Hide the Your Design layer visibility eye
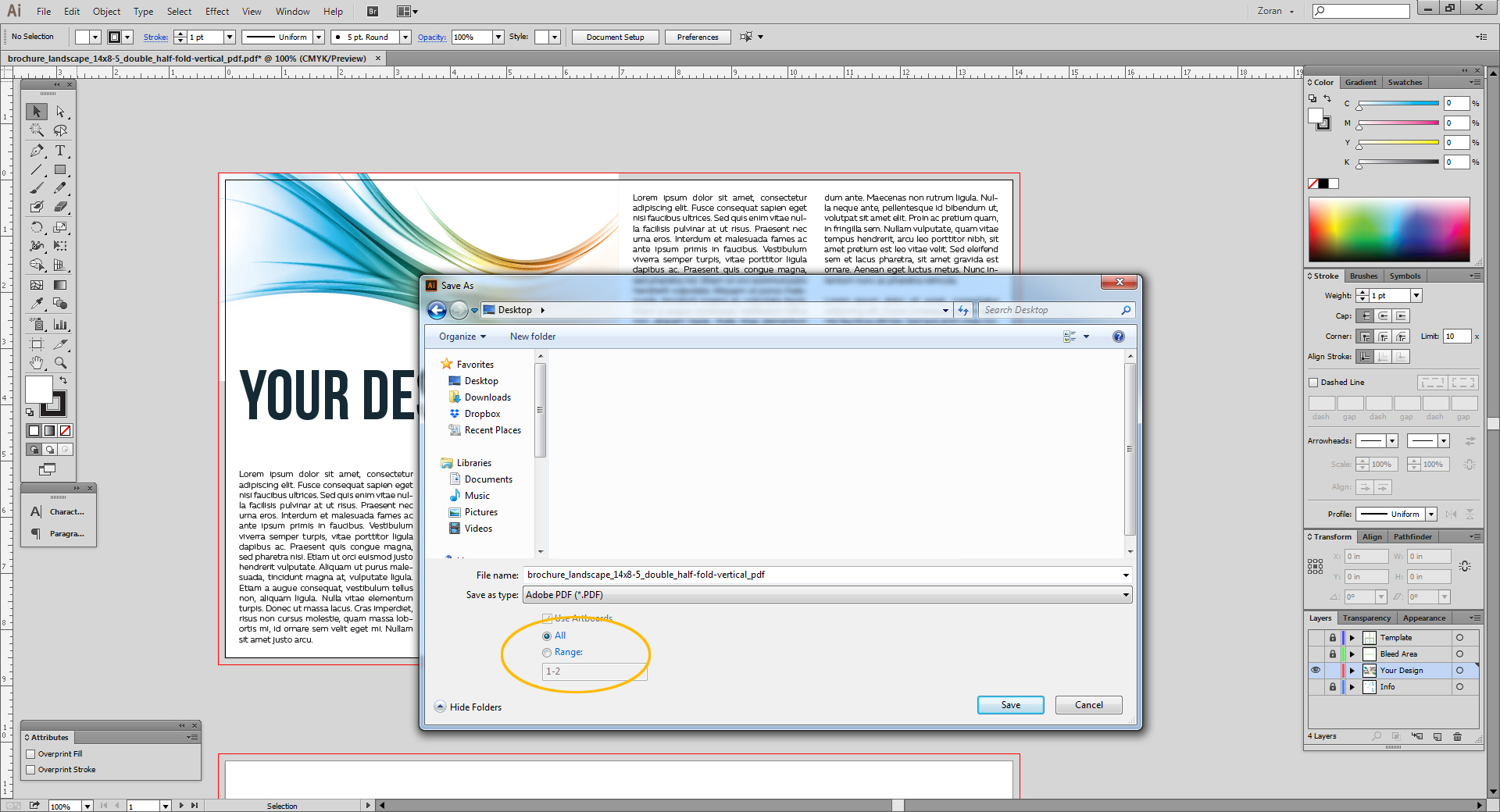 click(x=1316, y=670)
